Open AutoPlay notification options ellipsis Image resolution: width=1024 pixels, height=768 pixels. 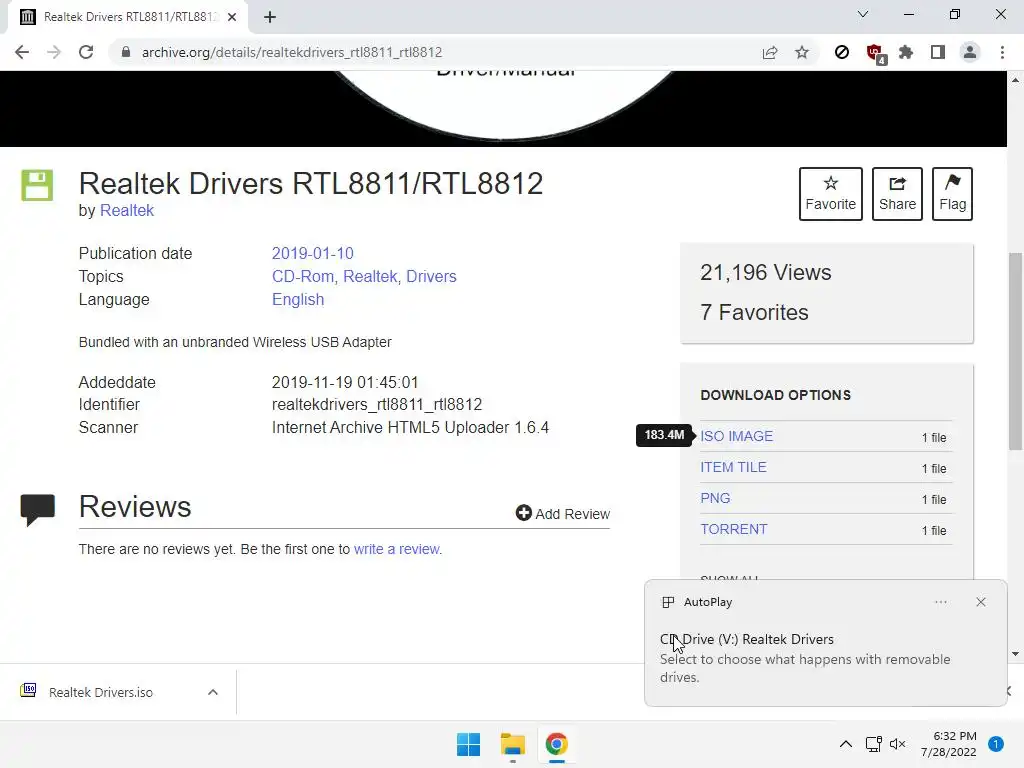click(940, 602)
